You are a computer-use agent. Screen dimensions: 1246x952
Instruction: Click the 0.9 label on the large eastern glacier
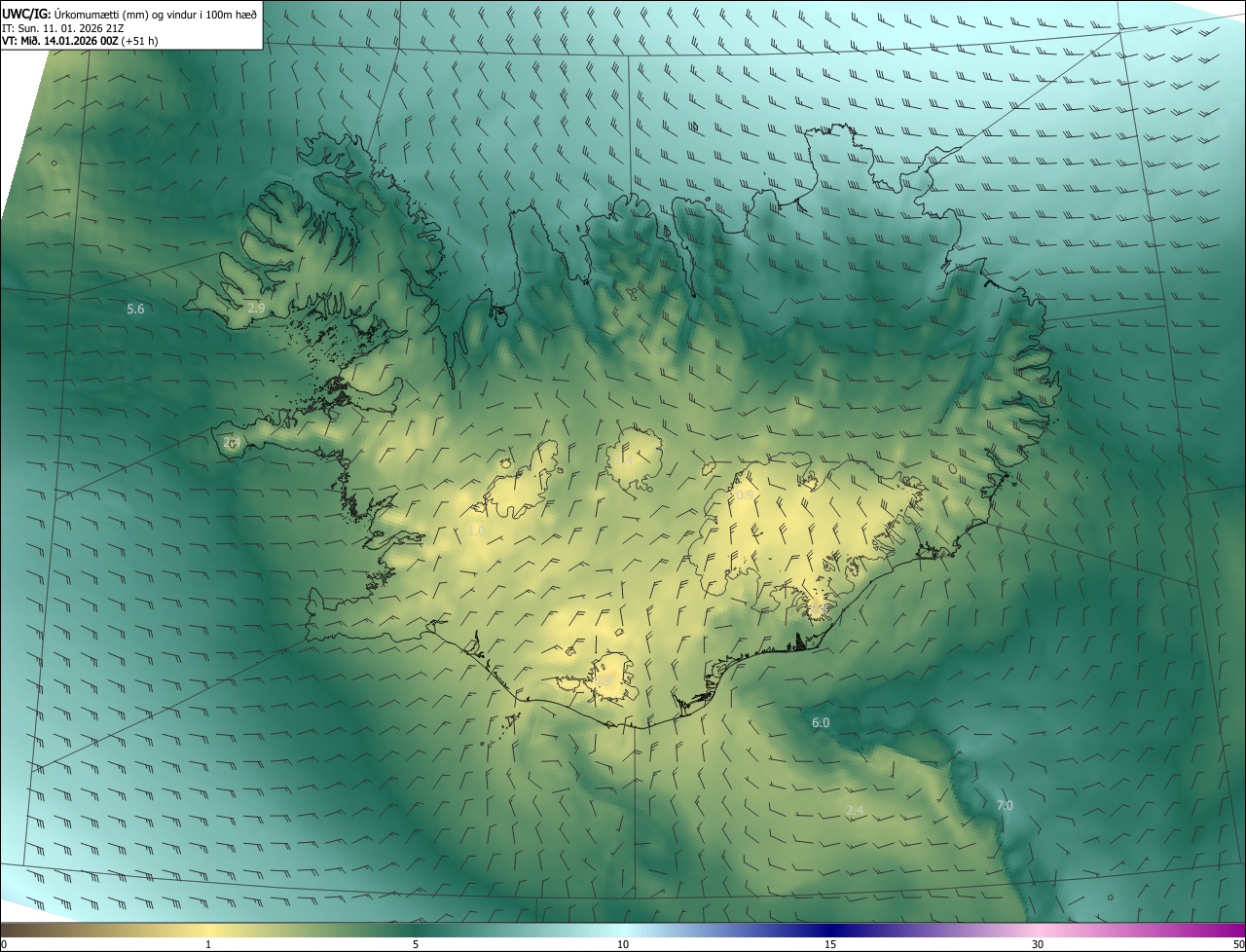[744, 495]
